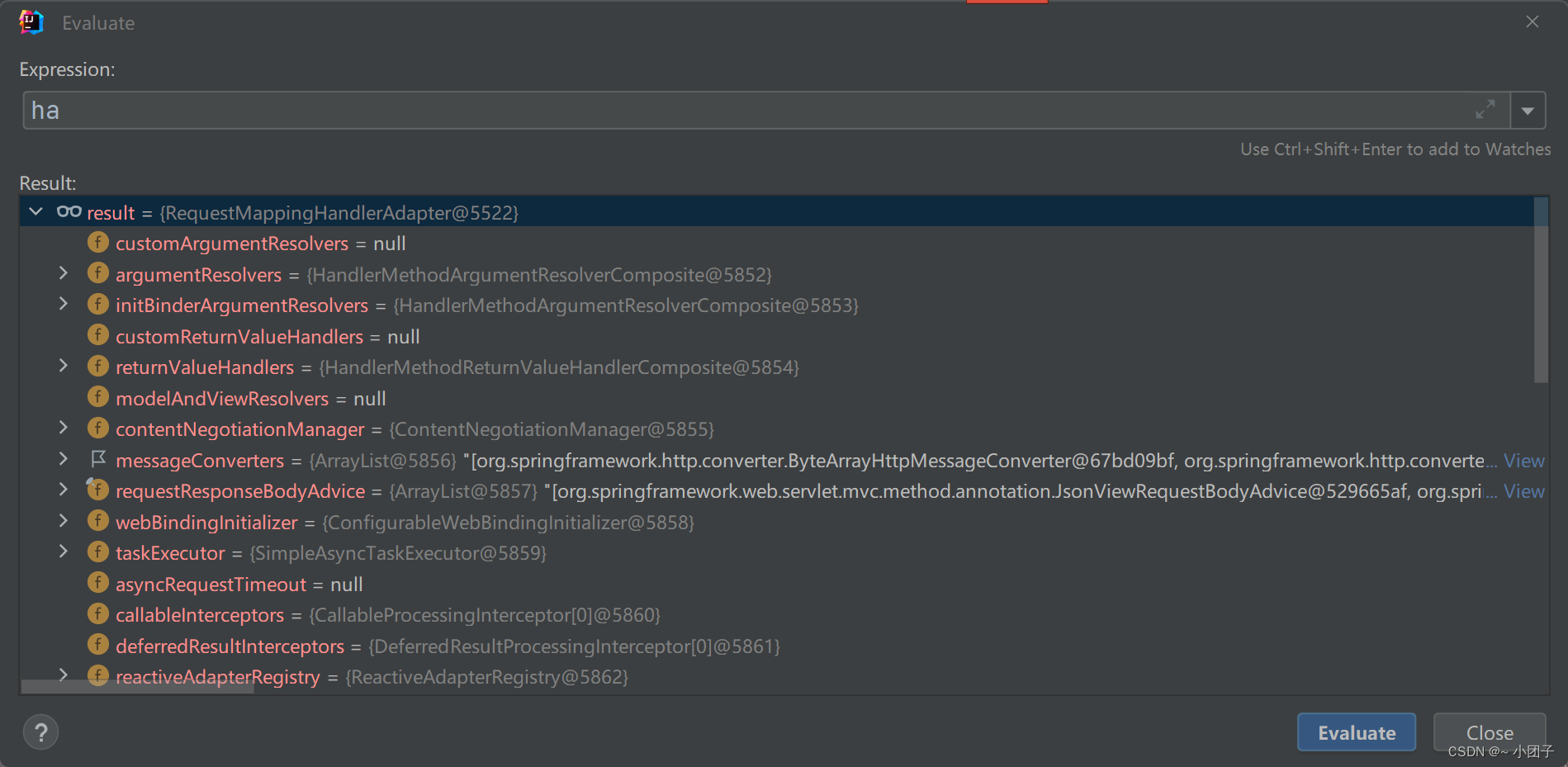The width and height of the screenshot is (1568, 767).
Task: Click the Evaluate button
Action: click(x=1357, y=732)
